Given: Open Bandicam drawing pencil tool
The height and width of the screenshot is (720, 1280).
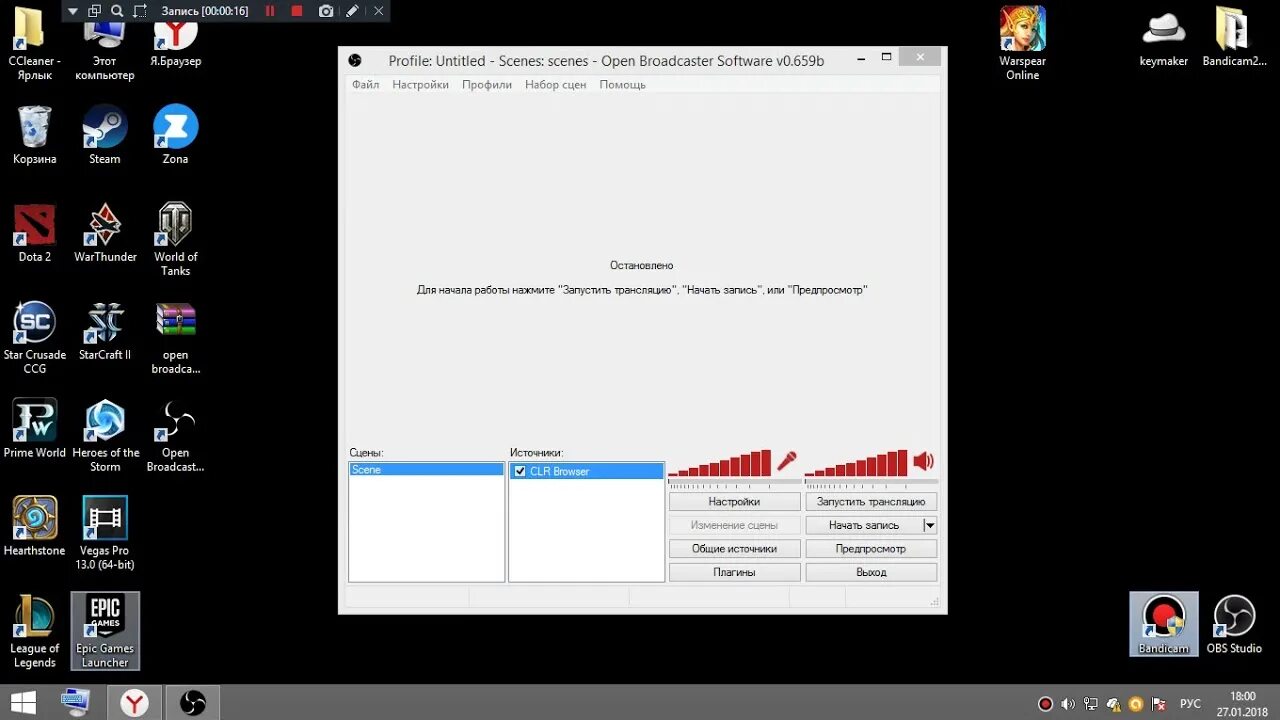Looking at the screenshot, I should pyautogui.click(x=352, y=11).
